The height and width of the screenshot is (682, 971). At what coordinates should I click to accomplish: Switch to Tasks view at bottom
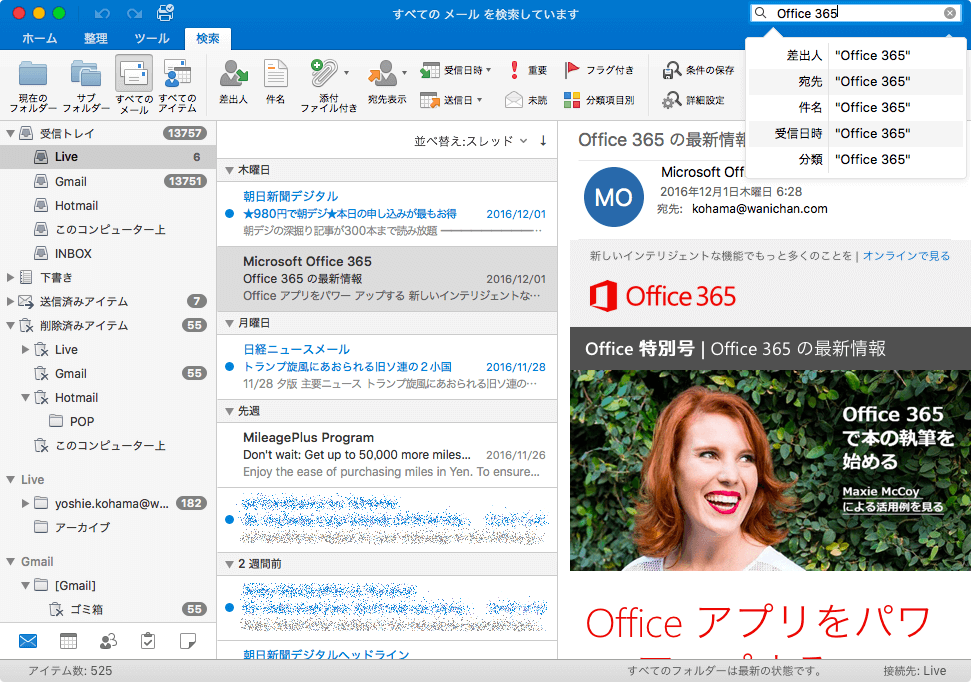pos(148,640)
